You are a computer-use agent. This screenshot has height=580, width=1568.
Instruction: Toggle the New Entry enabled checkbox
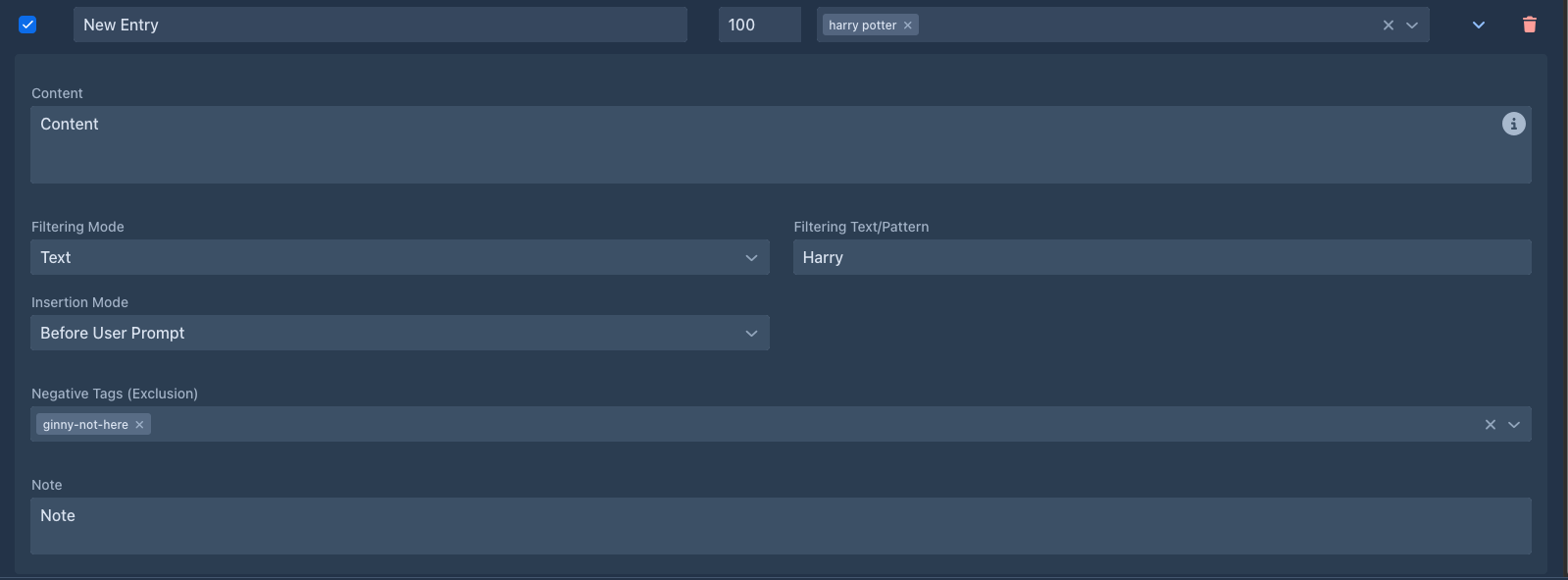pyautogui.click(x=27, y=25)
